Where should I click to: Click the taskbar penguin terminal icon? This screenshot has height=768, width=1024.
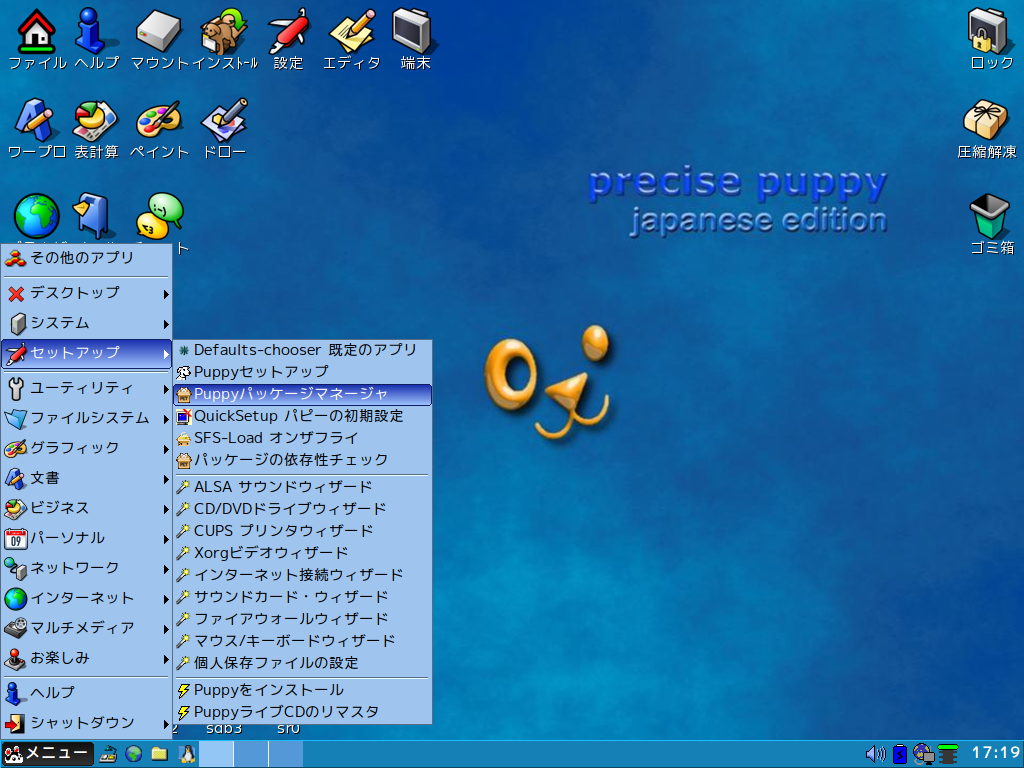[x=186, y=754]
